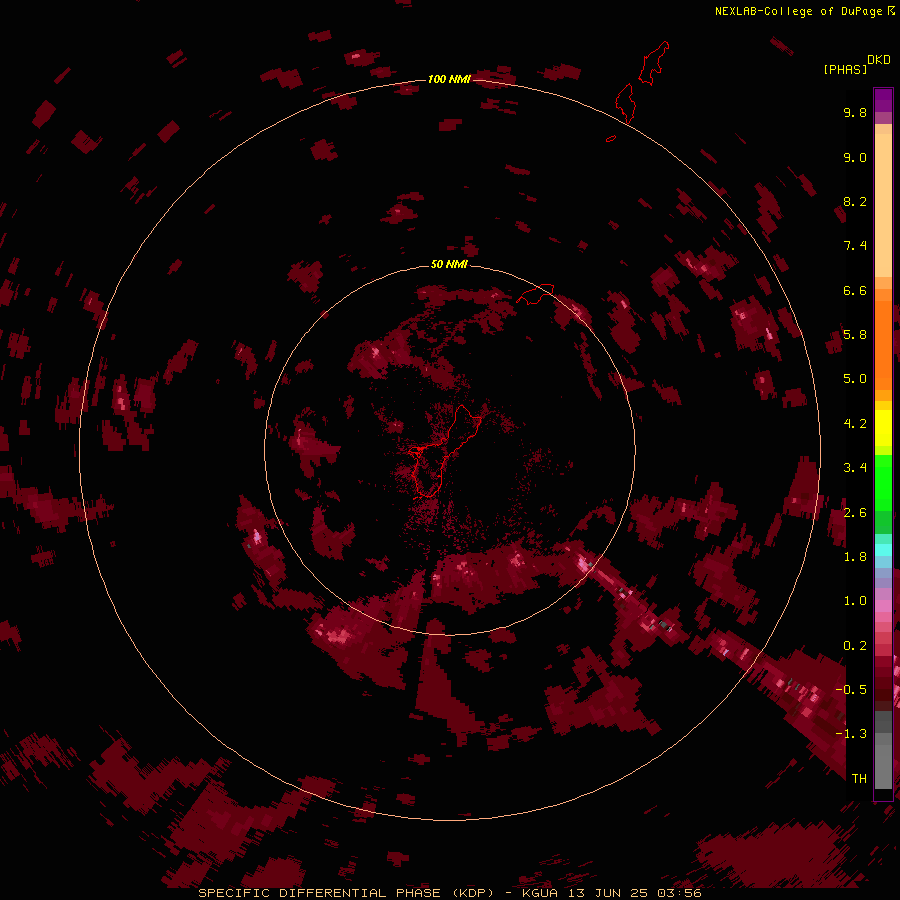The width and height of the screenshot is (900, 900).
Task: Click the cyan band of the color scale
Action: click(x=883, y=550)
